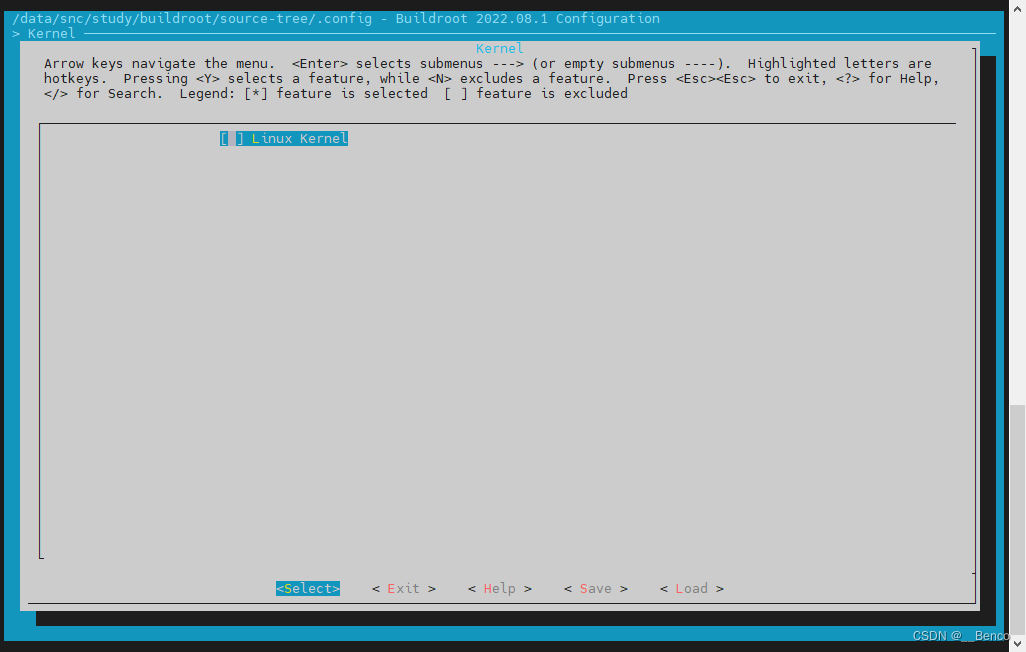Load a config file using <Load>
Screen dimensions: 1026x652
[690, 588]
